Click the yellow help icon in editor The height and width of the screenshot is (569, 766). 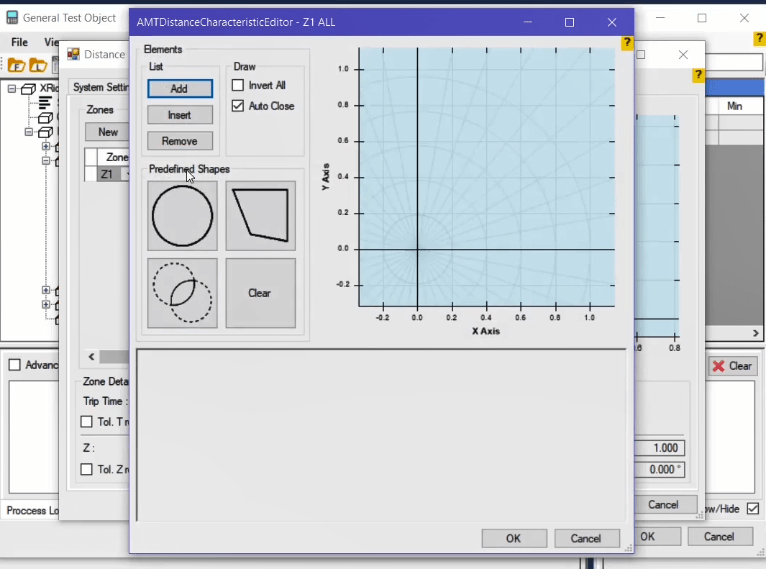[627, 43]
